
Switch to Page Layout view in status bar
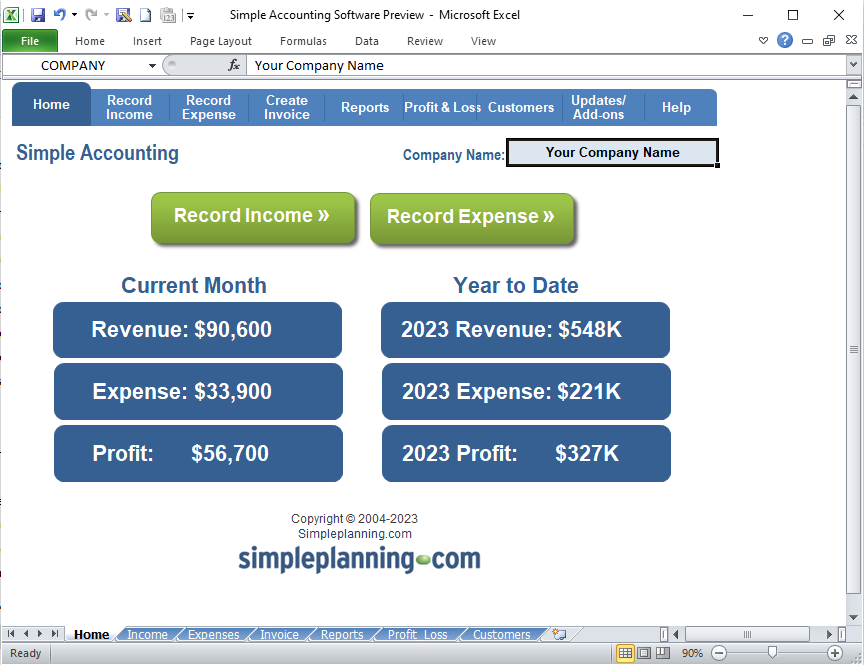644,653
